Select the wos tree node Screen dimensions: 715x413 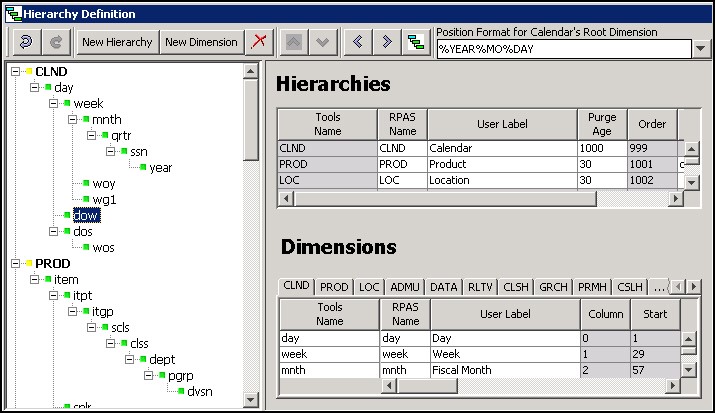click(x=104, y=248)
